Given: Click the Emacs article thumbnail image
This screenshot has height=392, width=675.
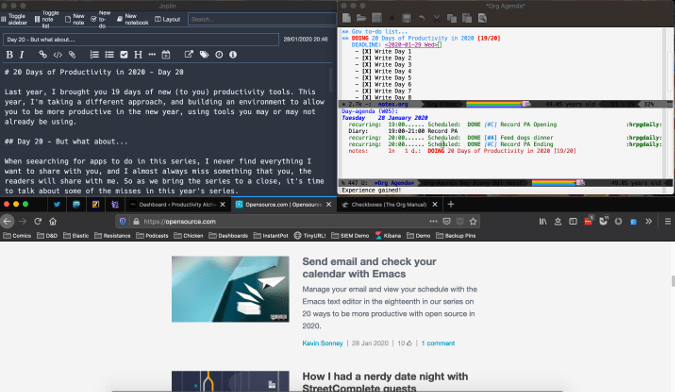Looking at the screenshot, I should [x=230, y=289].
